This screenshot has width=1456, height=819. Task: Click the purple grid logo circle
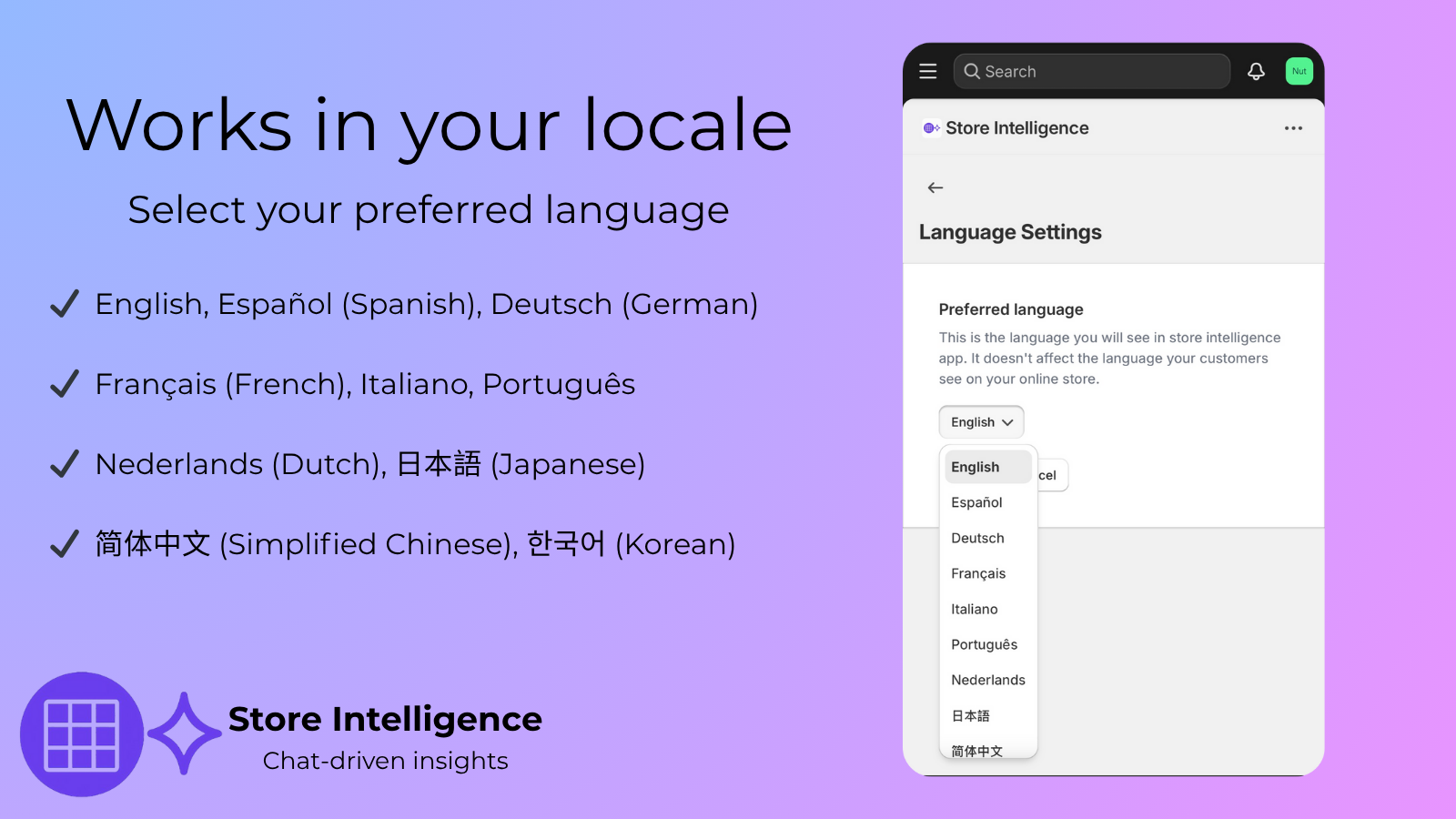[x=82, y=734]
